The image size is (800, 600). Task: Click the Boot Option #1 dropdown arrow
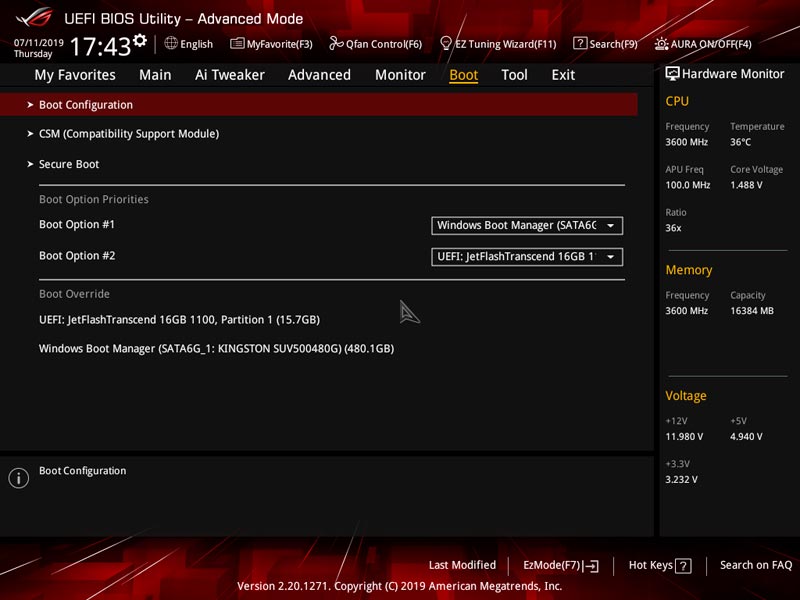pyautogui.click(x=610, y=226)
